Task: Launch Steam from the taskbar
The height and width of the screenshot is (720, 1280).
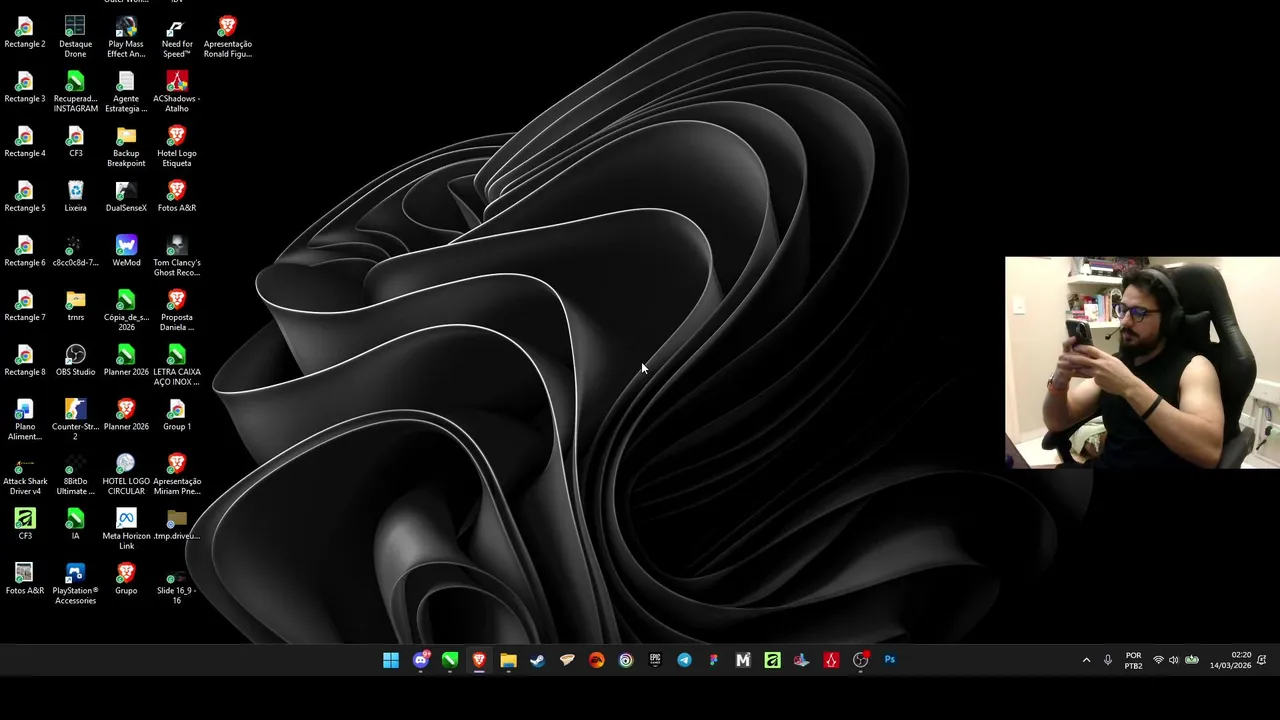Action: (538, 660)
